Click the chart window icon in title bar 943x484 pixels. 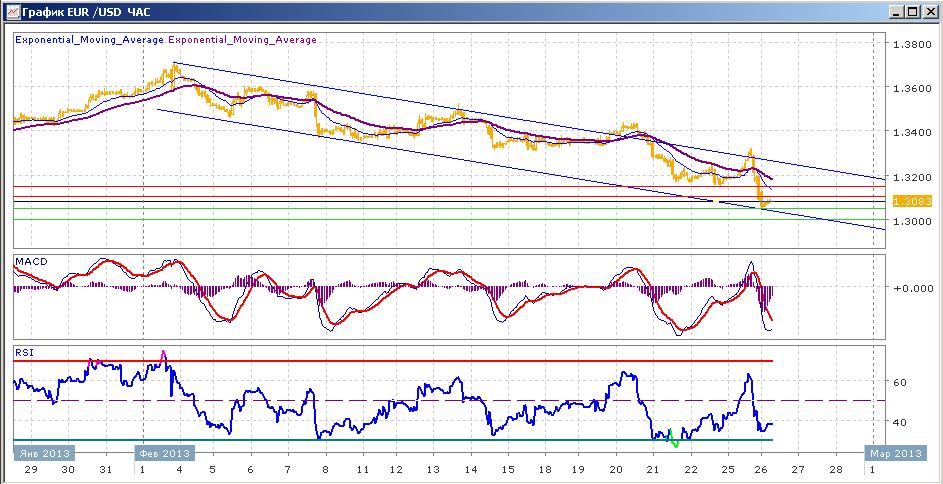11,11
